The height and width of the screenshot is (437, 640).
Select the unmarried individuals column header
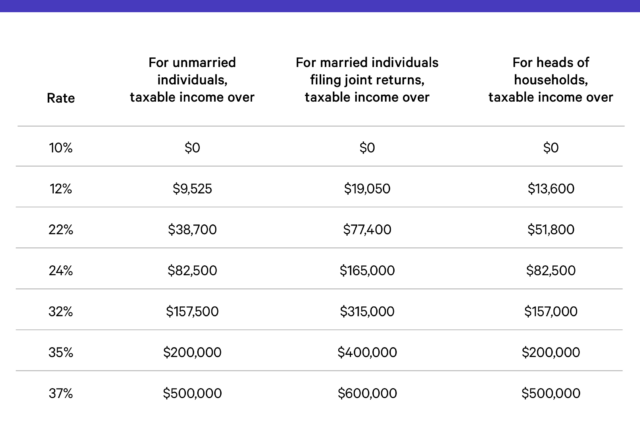pyautogui.click(x=192, y=80)
